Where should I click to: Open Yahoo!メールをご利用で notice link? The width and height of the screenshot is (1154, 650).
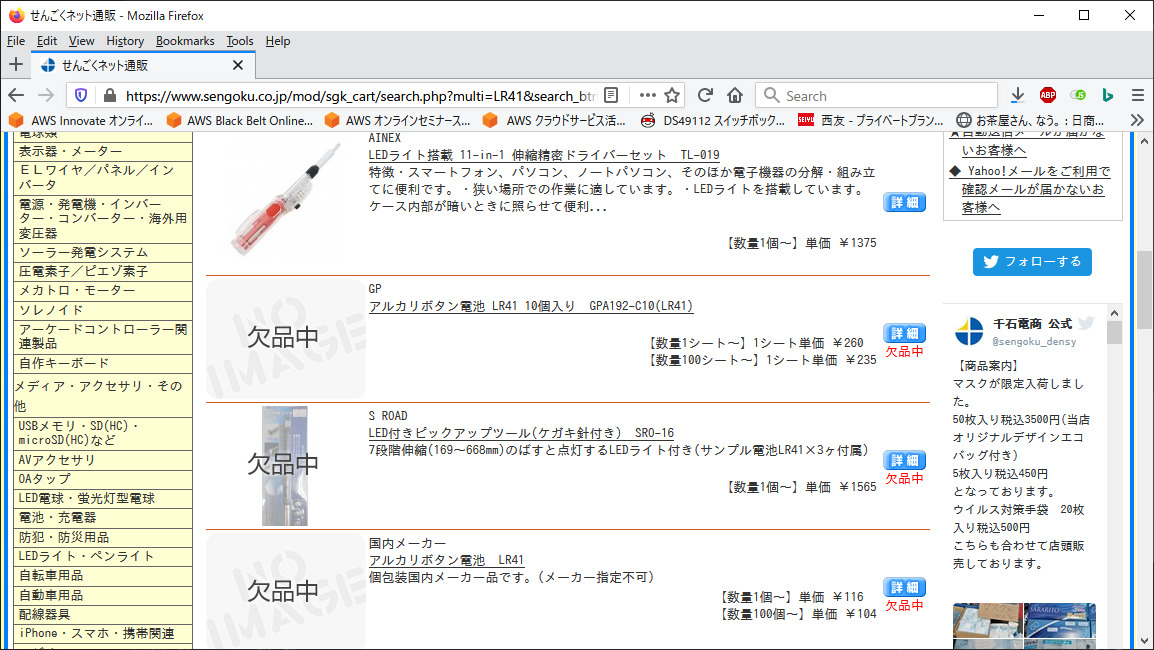click(x=1032, y=189)
